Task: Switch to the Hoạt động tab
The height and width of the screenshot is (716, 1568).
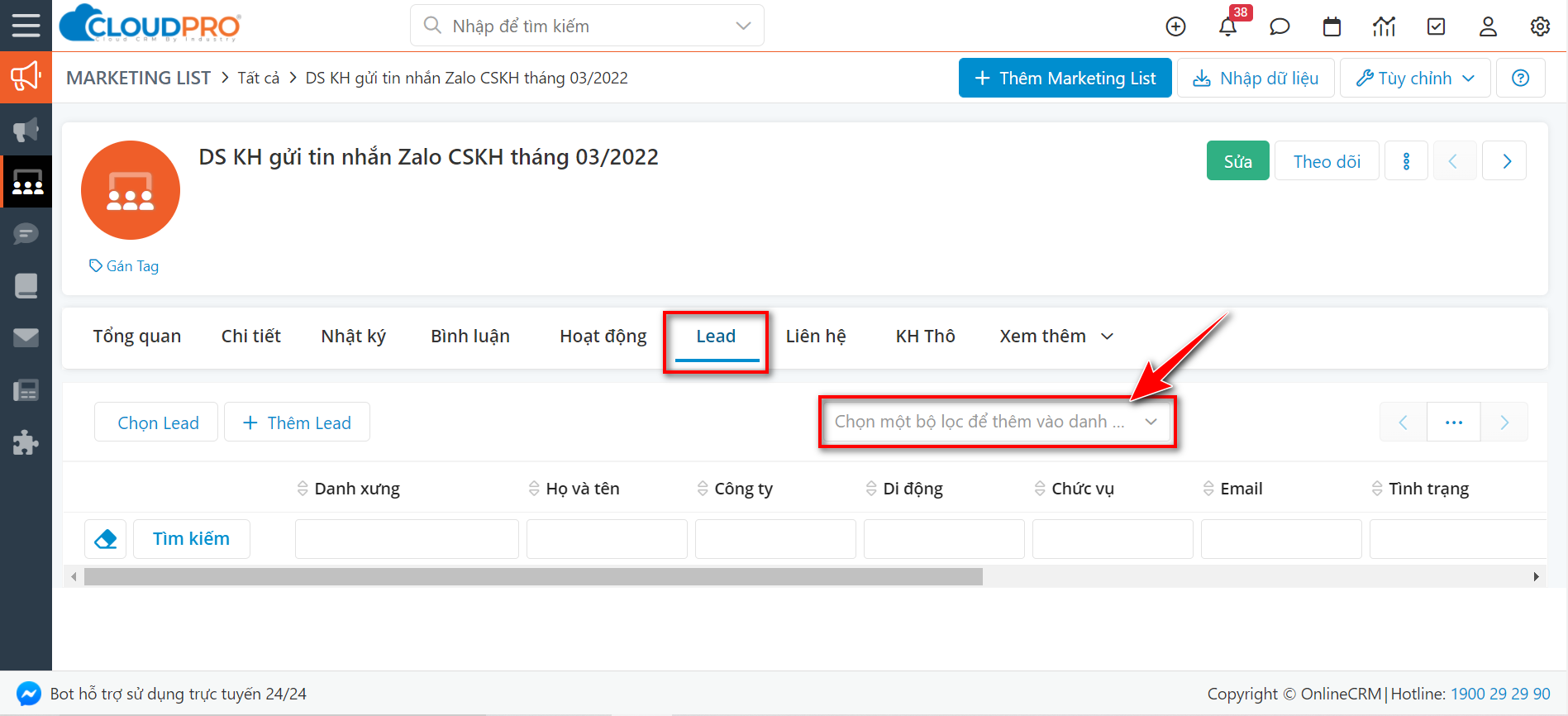Action: tap(603, 337)
